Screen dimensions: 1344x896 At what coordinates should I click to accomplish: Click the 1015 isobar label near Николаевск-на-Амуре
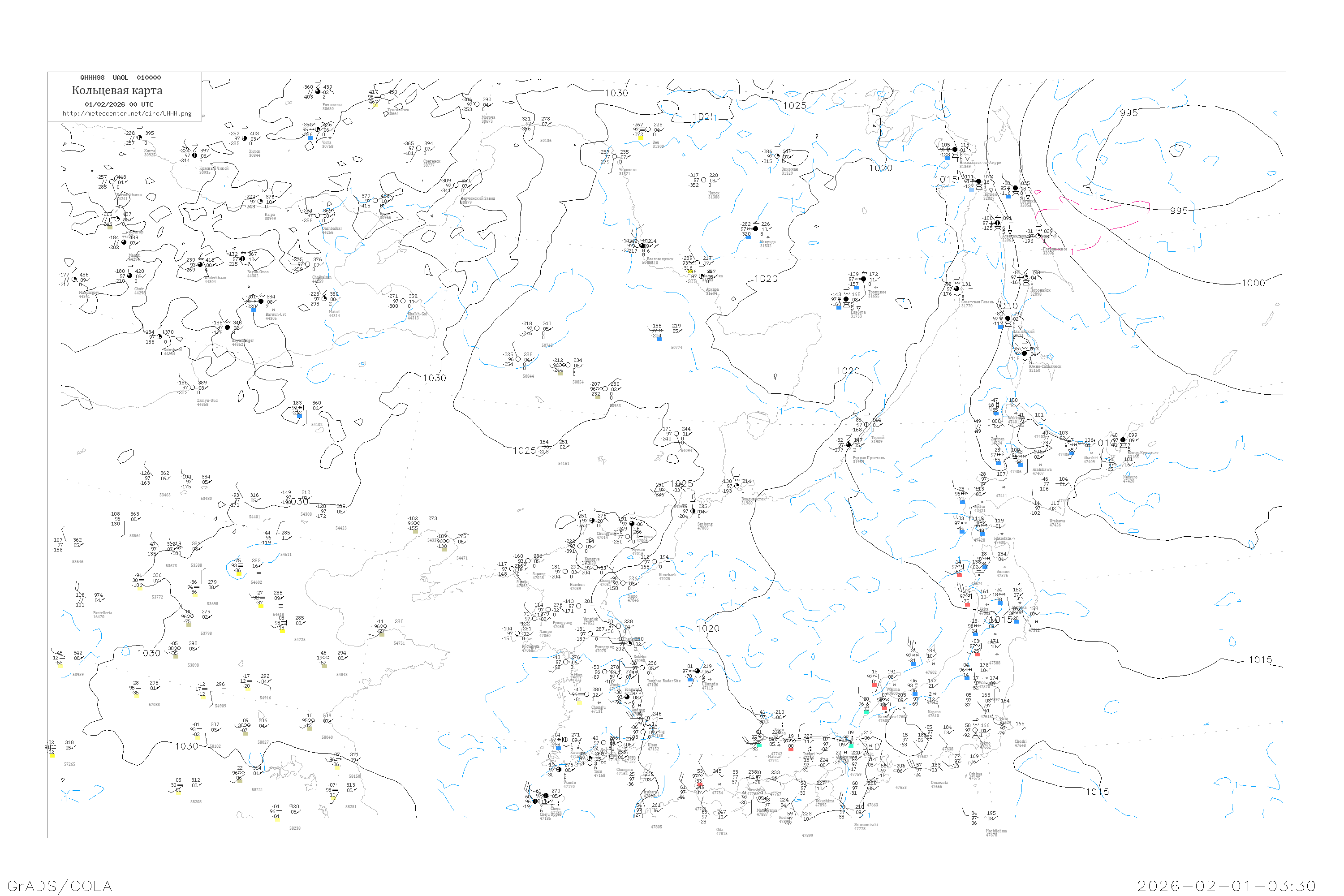(x=945, y=180)
